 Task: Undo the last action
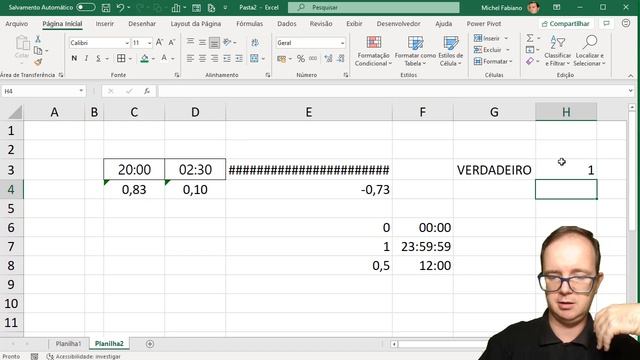(x=120, y=7)
